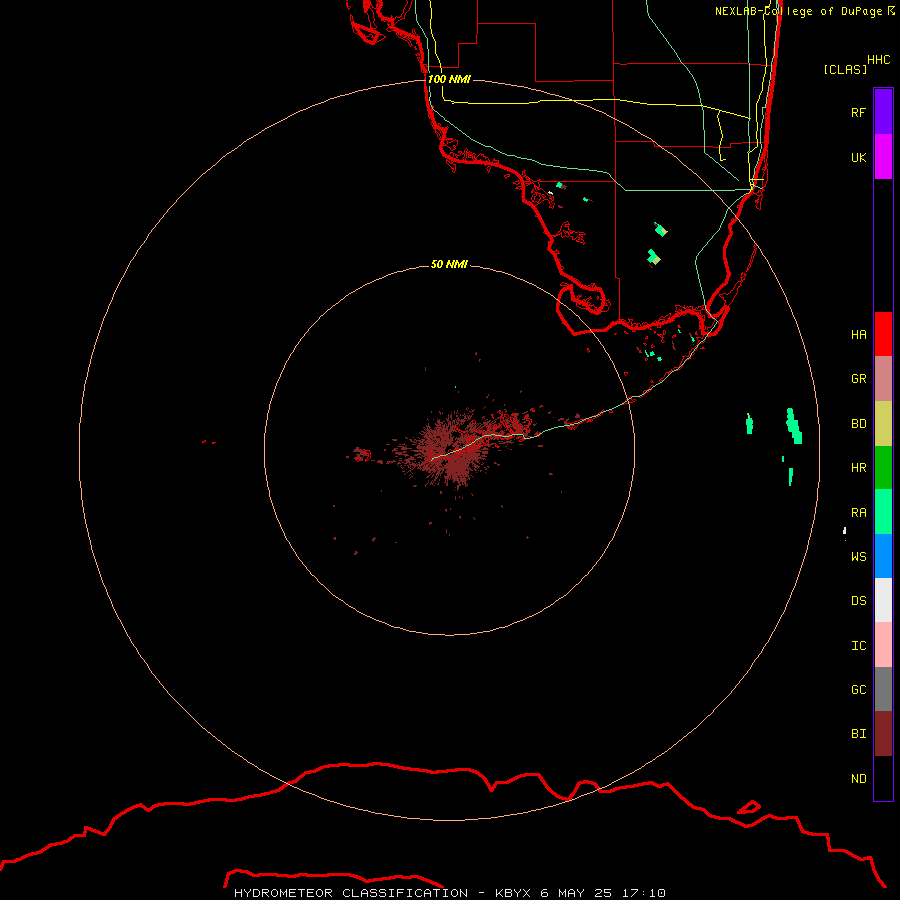900x900 pixels.
Task: Click the ND legend label
Action: click(858, 779)
